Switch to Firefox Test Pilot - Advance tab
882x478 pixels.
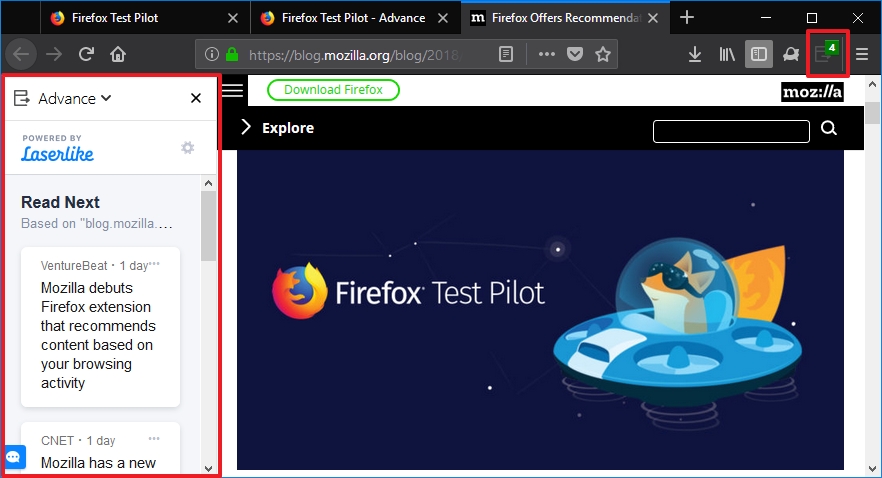coord(354,18)
